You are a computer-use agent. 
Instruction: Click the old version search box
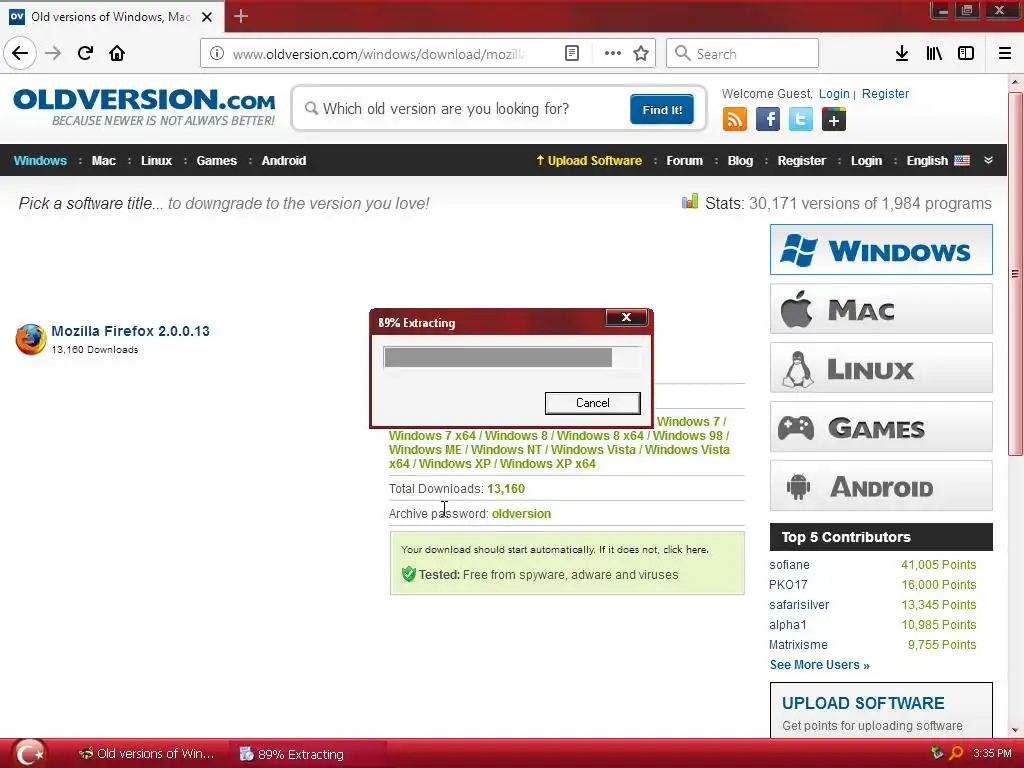click(462, 109)
